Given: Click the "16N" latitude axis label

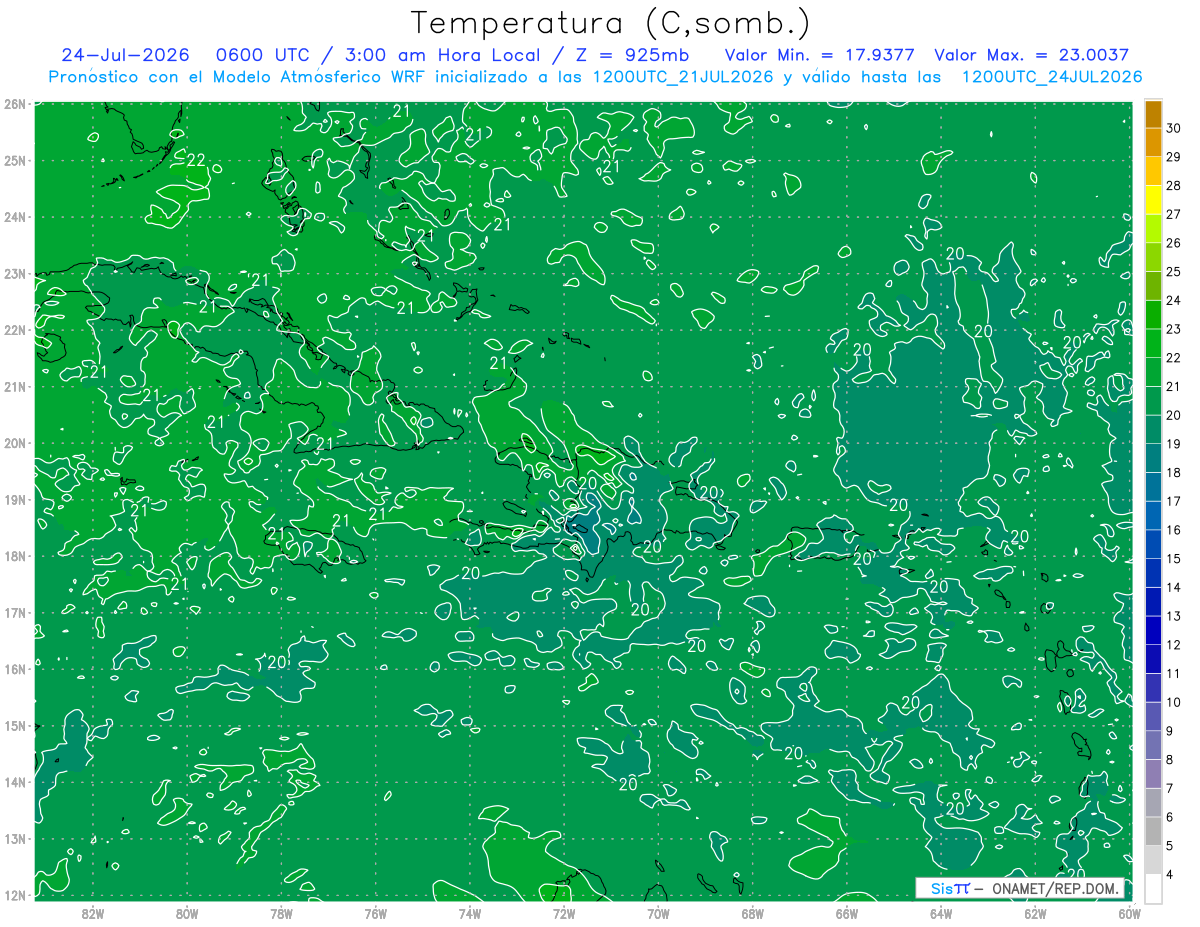Looking at the screenshot, I should tap(14, 669).
